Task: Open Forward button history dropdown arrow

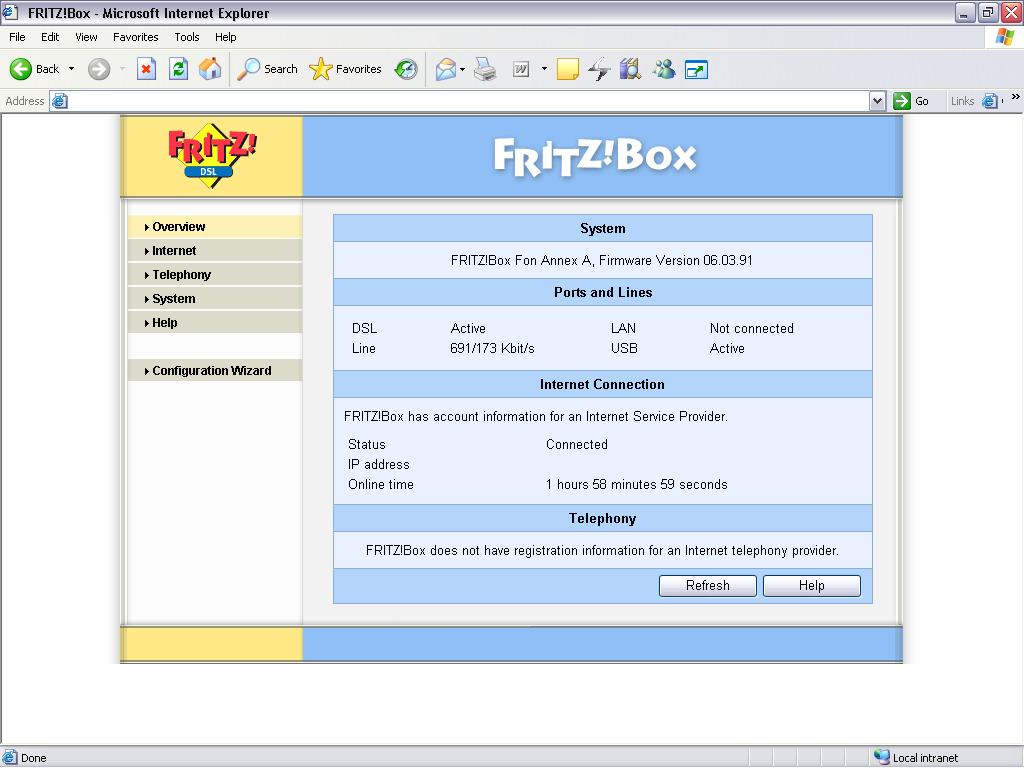Action: [x=122, y=69]
